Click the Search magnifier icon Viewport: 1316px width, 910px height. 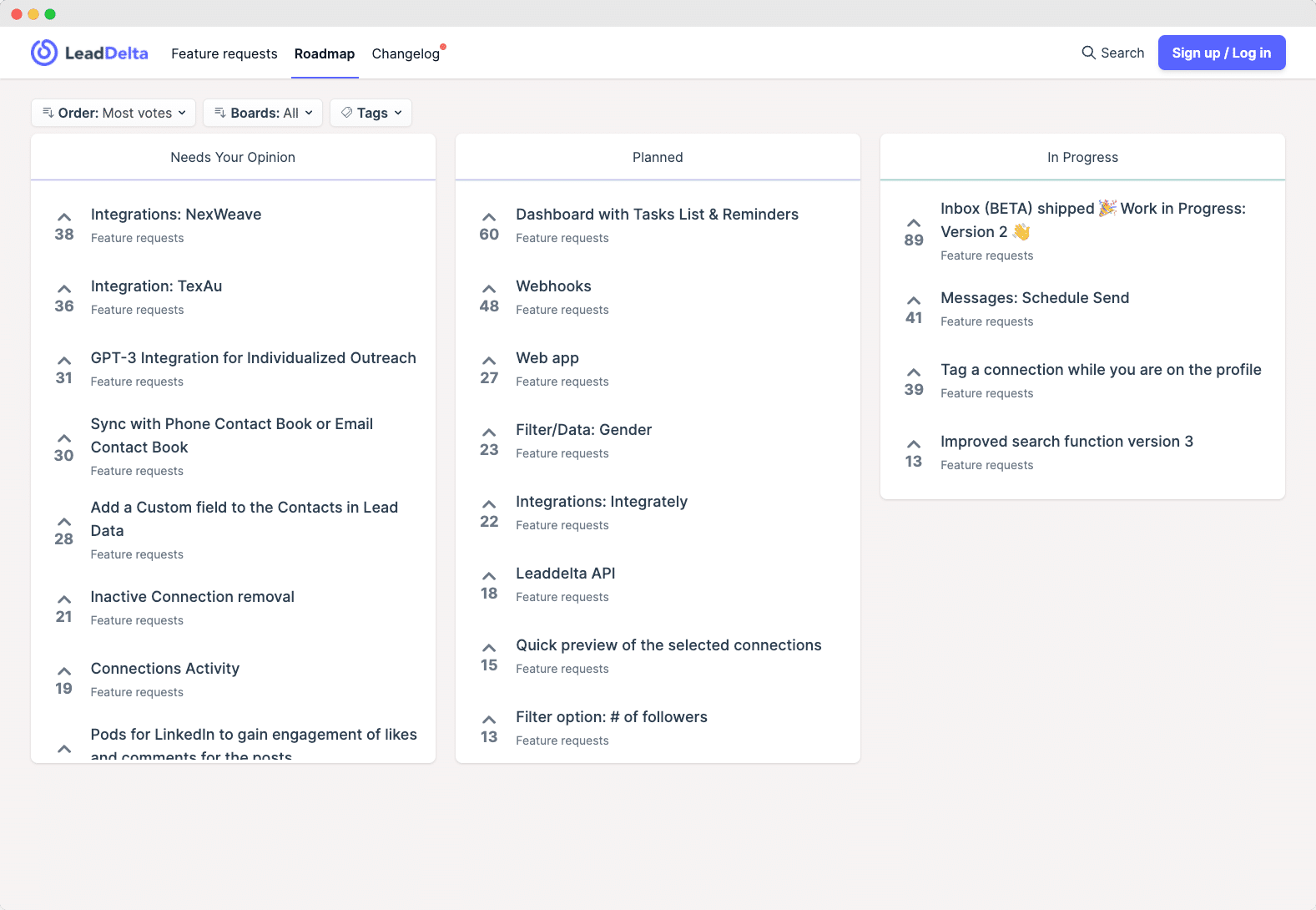pos(1088,53)
